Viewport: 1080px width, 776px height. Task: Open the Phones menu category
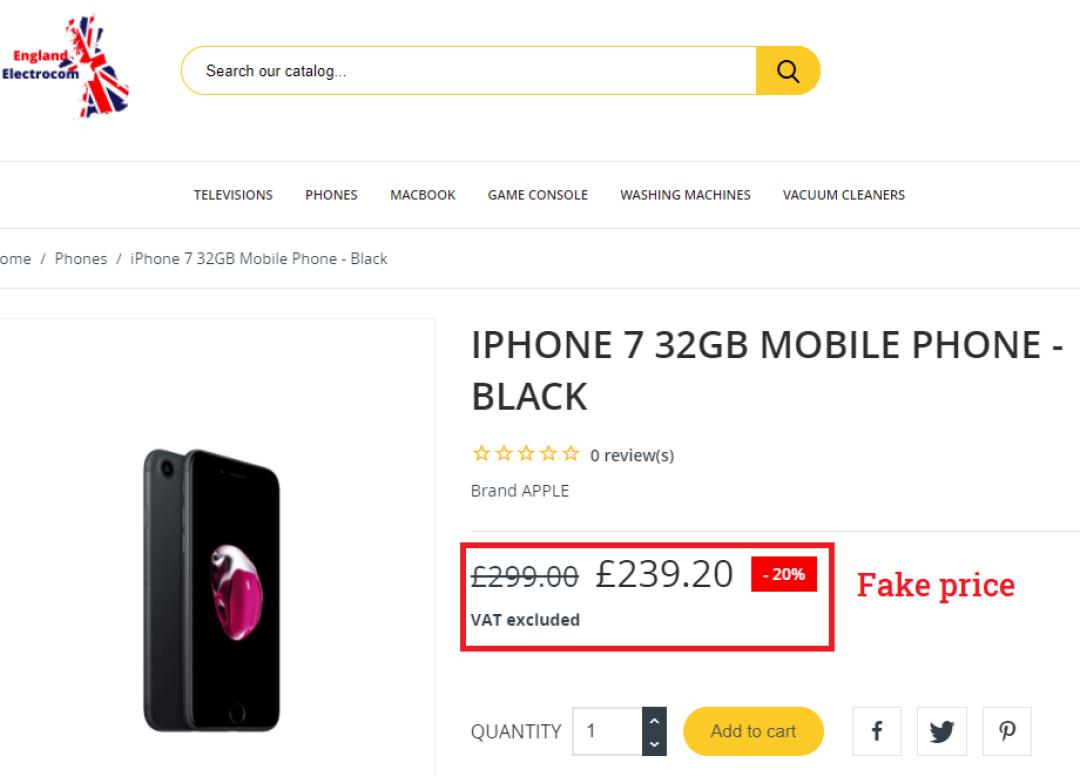point(331,195)
